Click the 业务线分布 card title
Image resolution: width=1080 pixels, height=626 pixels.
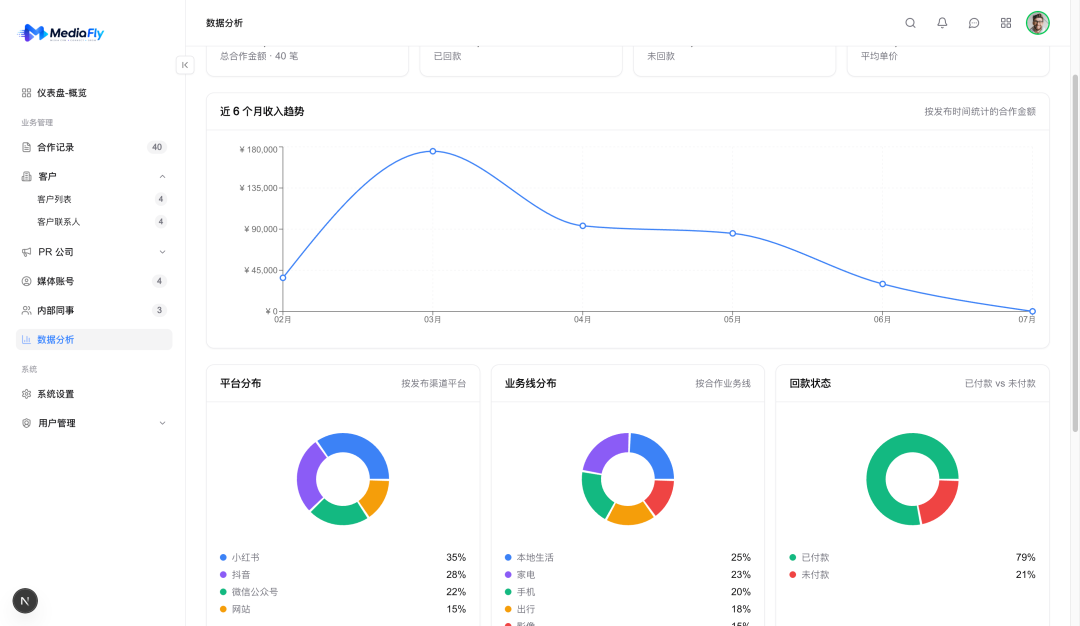coord(530,383)
